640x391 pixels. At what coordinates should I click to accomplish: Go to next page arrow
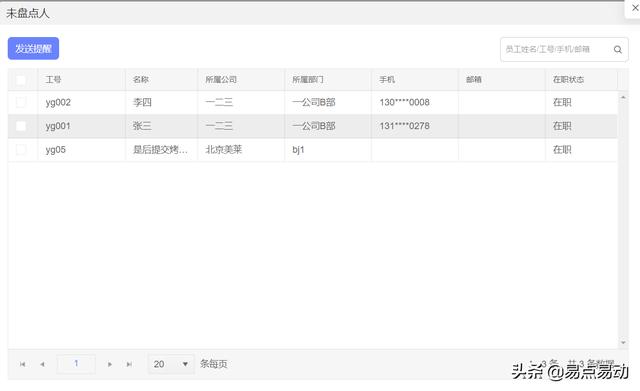(109, 364)
